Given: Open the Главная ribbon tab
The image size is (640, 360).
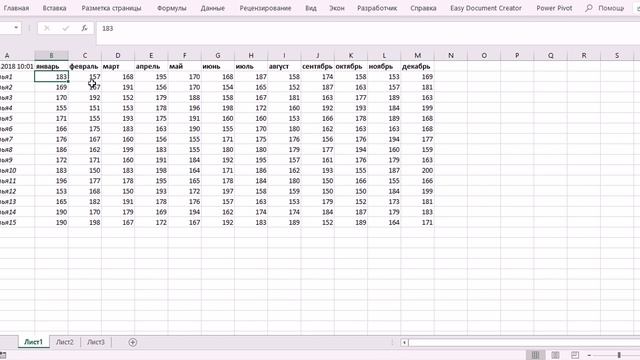Looking at the screenshot, I should (x=16, y=8).
